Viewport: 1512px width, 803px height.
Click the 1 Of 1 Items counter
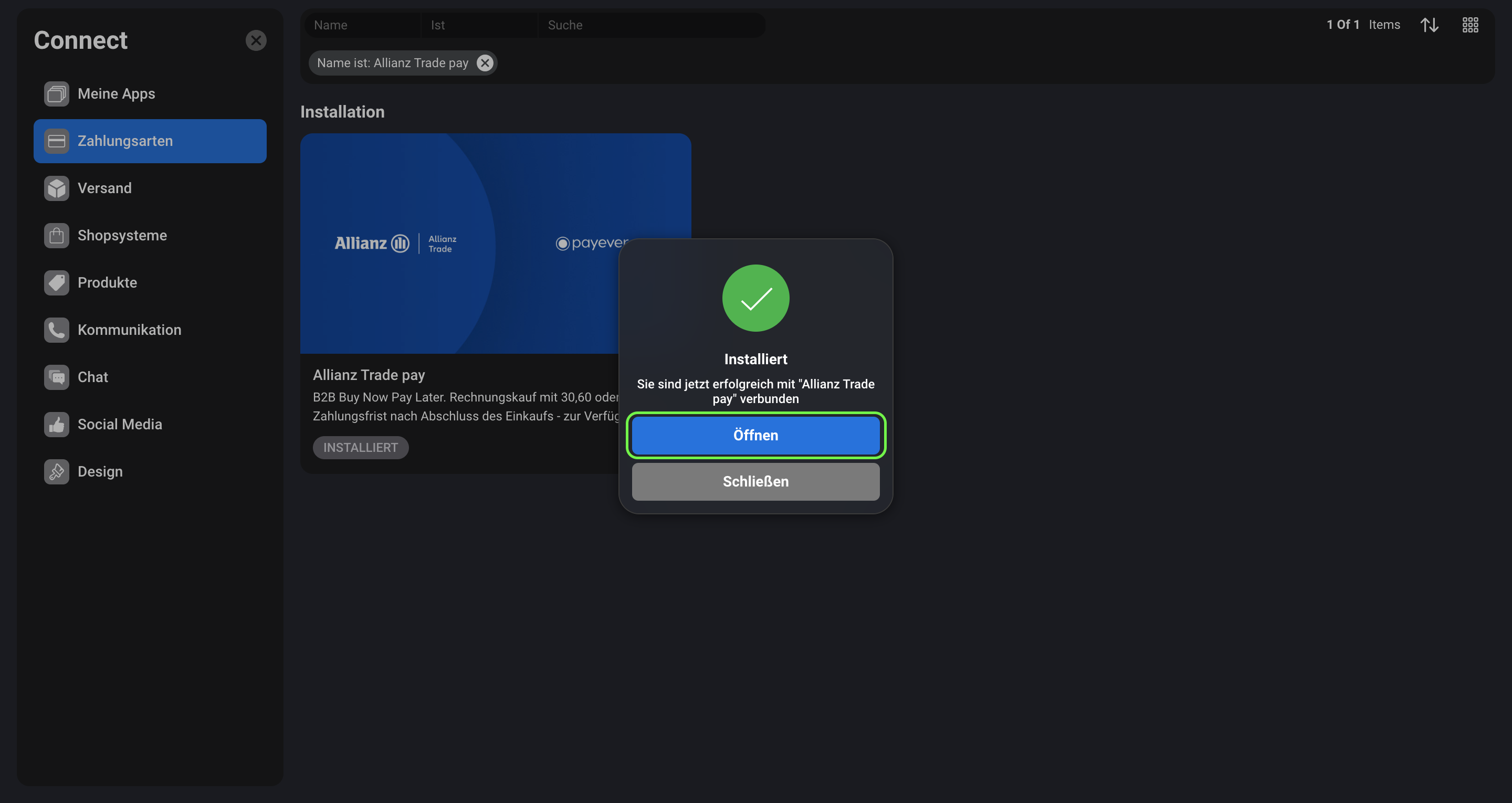tap(1363, 25)
